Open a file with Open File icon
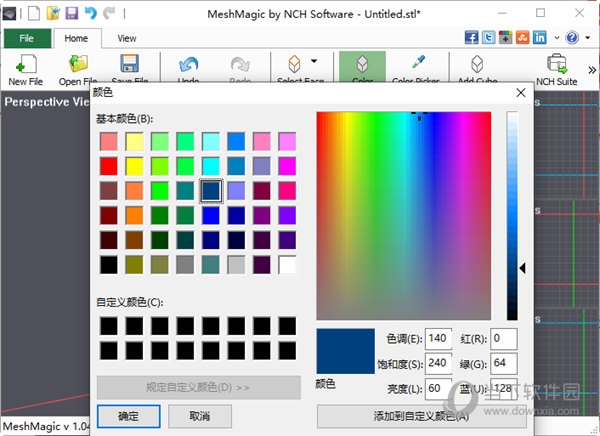Screen dimensions: 600x436 78,69
